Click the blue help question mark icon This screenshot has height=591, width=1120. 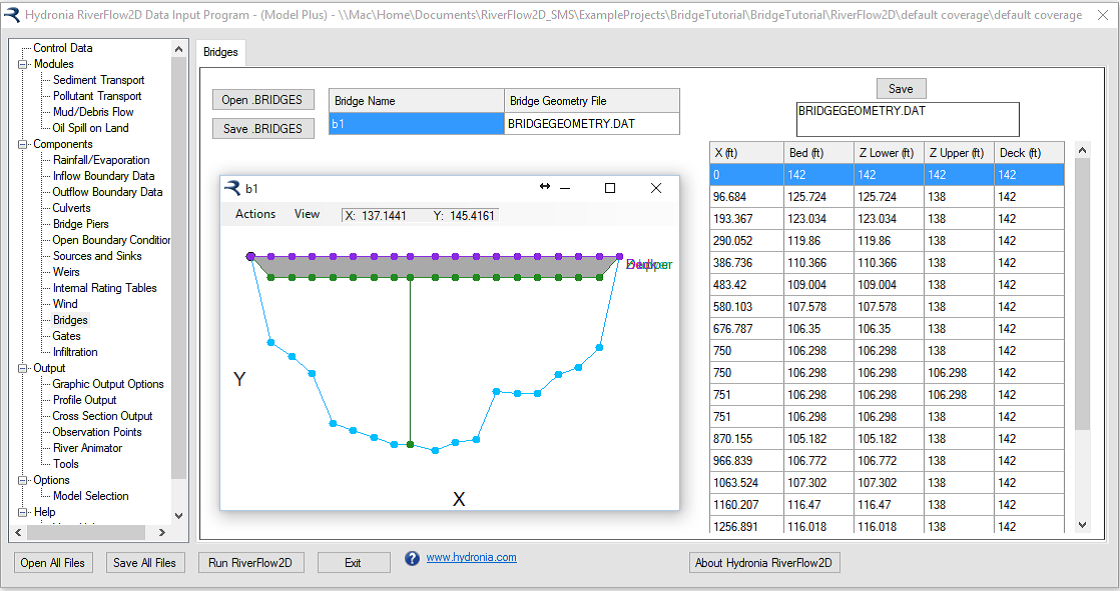pos(412,558)
